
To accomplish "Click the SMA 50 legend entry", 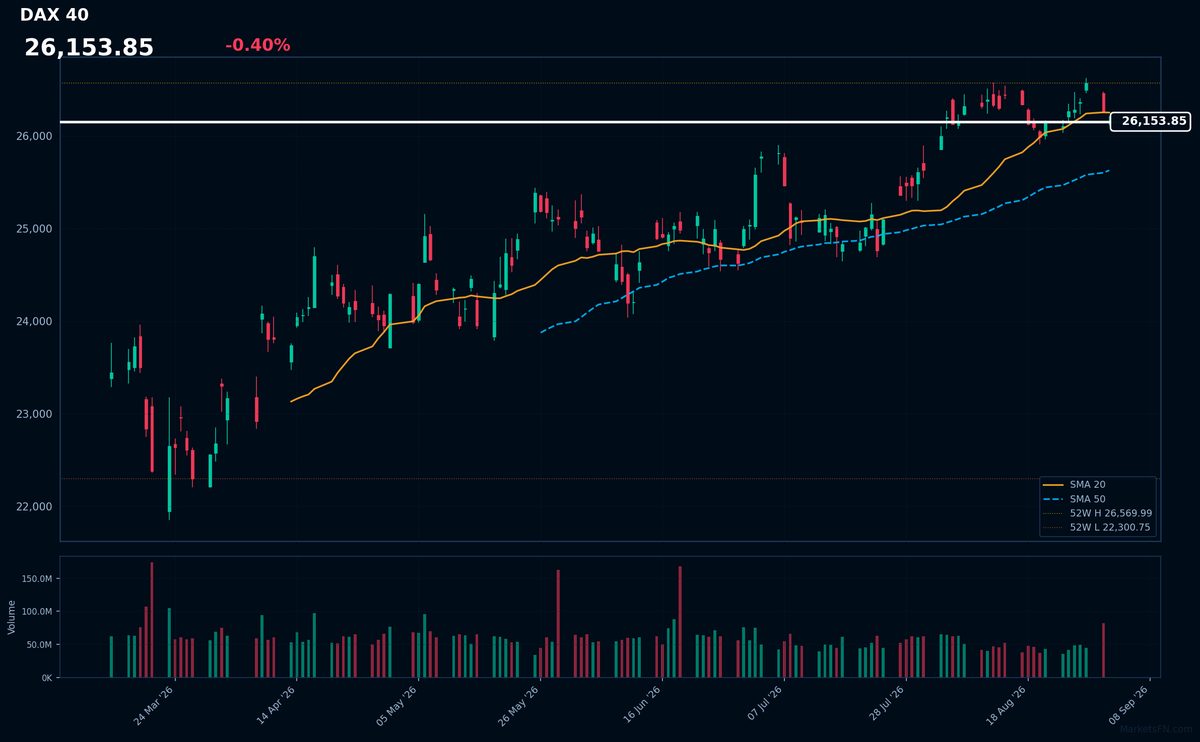I will click(x=1087, y=498).
